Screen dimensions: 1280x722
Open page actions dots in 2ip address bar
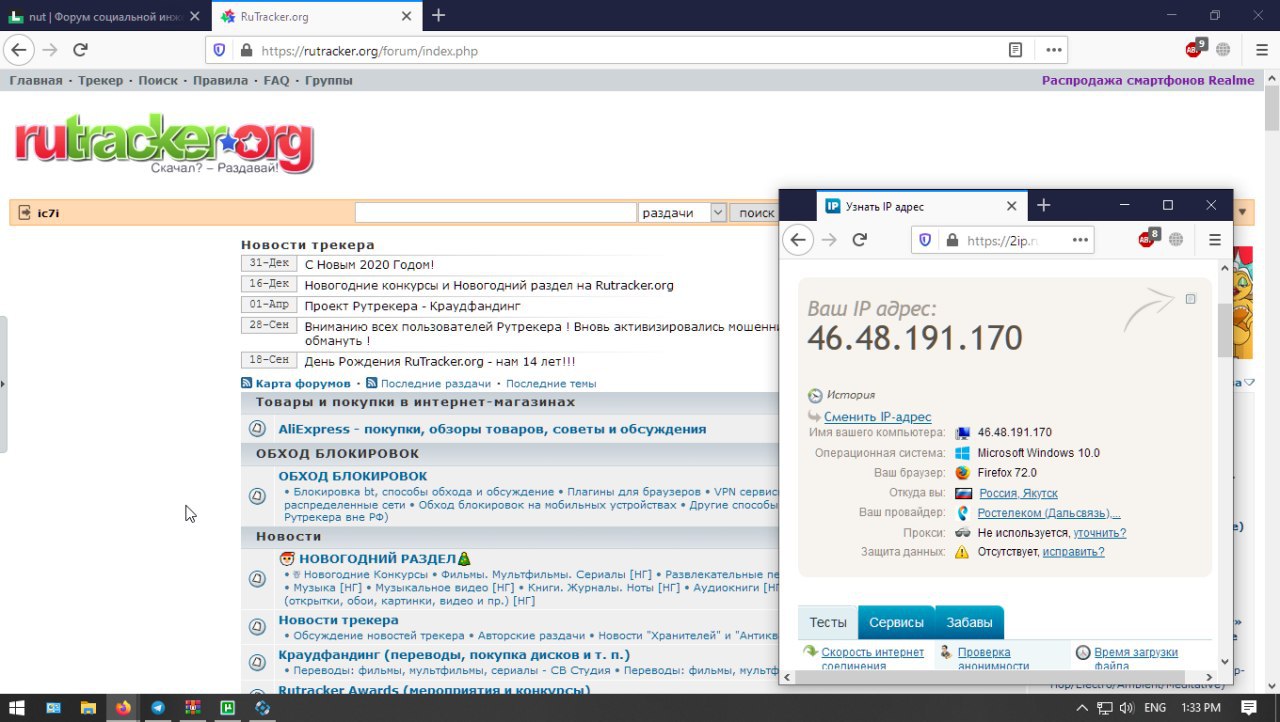(1080, 240)
